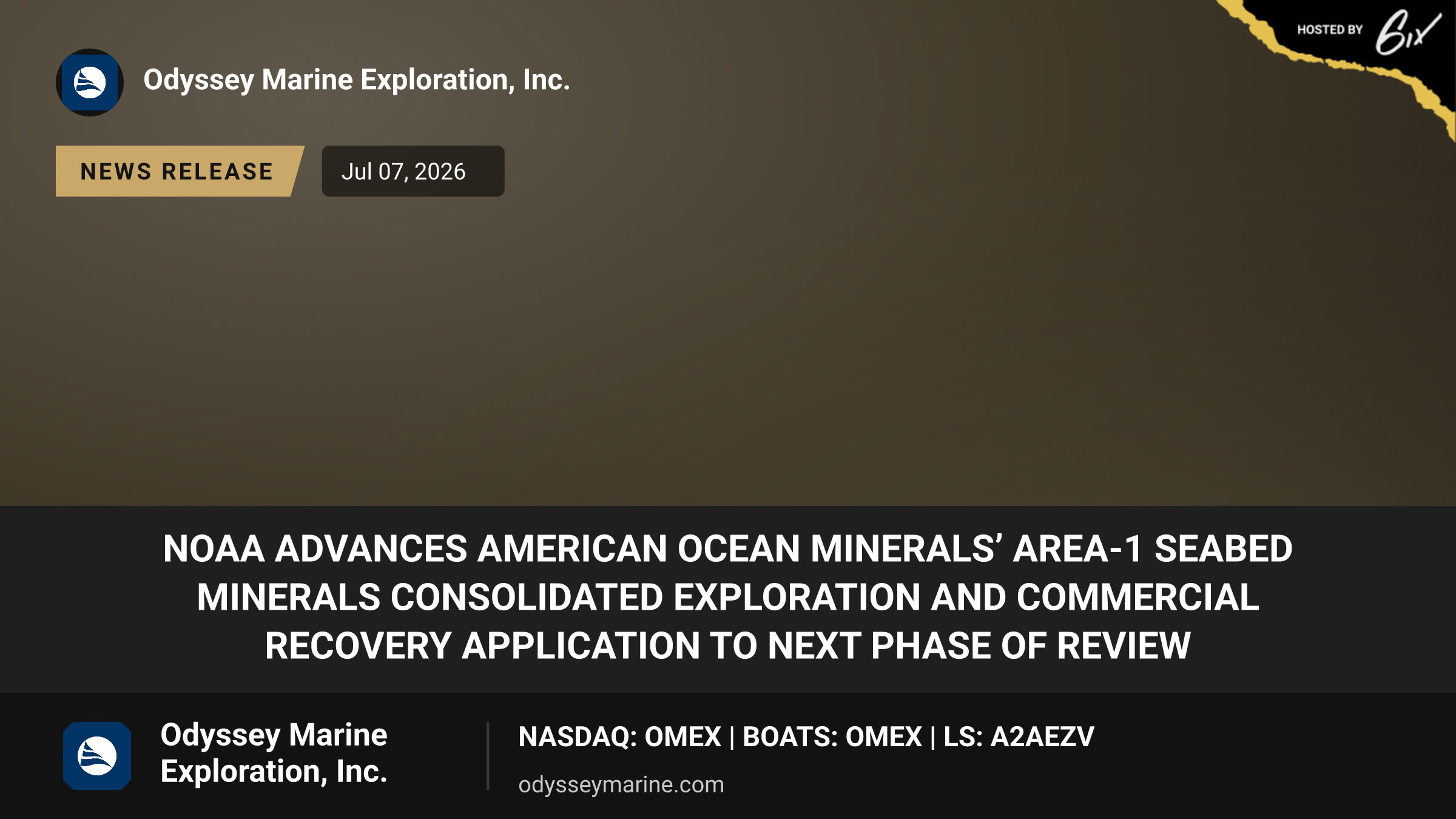The width and height of the screenshot is (1456, 819).
Task: Click the HOSTED BY label
Action: [1330, 30]
